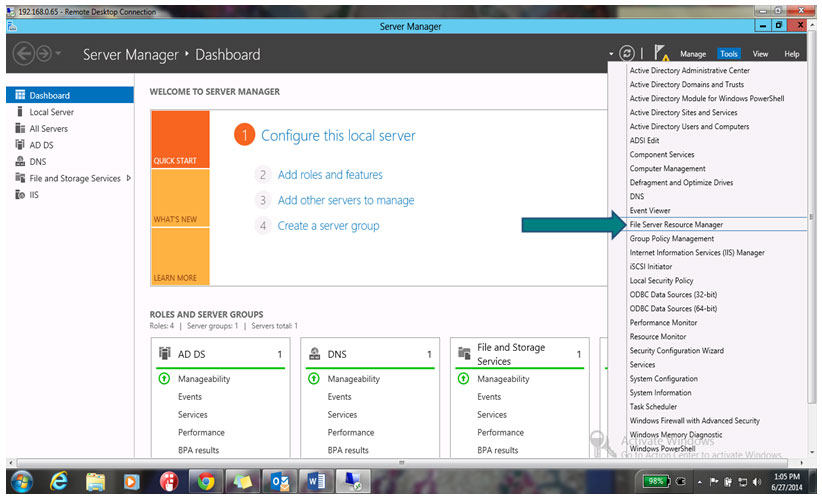Open the View menu
This screenshot has height=501, width=822.
pyautogui.click(x=760, y=53)
